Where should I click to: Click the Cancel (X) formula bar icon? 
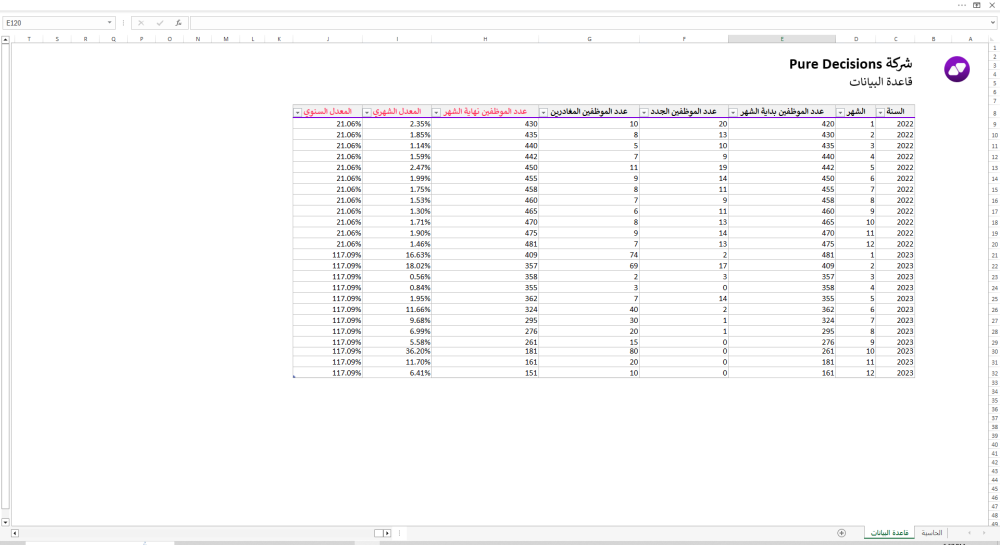coord(141,22)
